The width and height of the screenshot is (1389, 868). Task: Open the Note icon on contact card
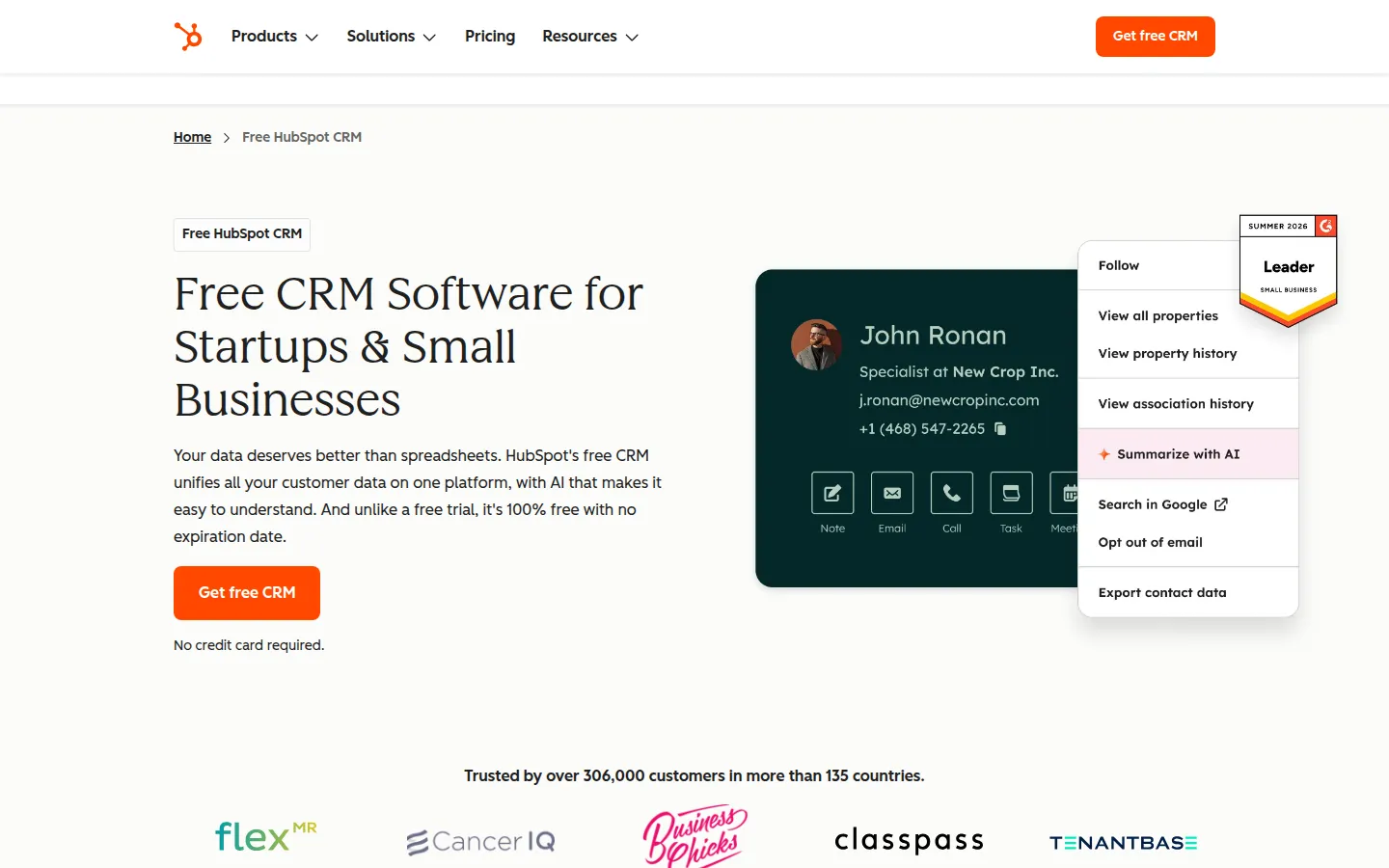click(x=832, y=493)
